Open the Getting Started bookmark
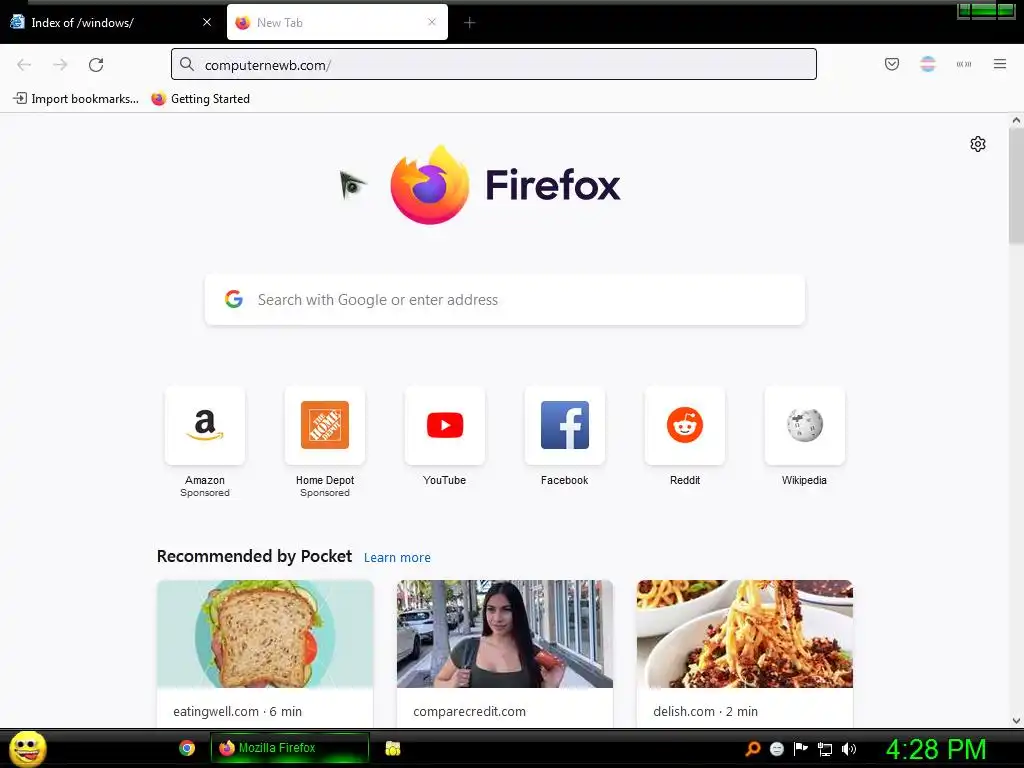Viewport: 1024px width, 768px height. tap(200, 99)
